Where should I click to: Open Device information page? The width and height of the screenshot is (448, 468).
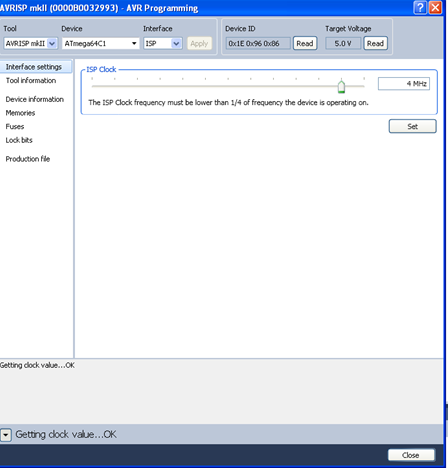[35, 99]
